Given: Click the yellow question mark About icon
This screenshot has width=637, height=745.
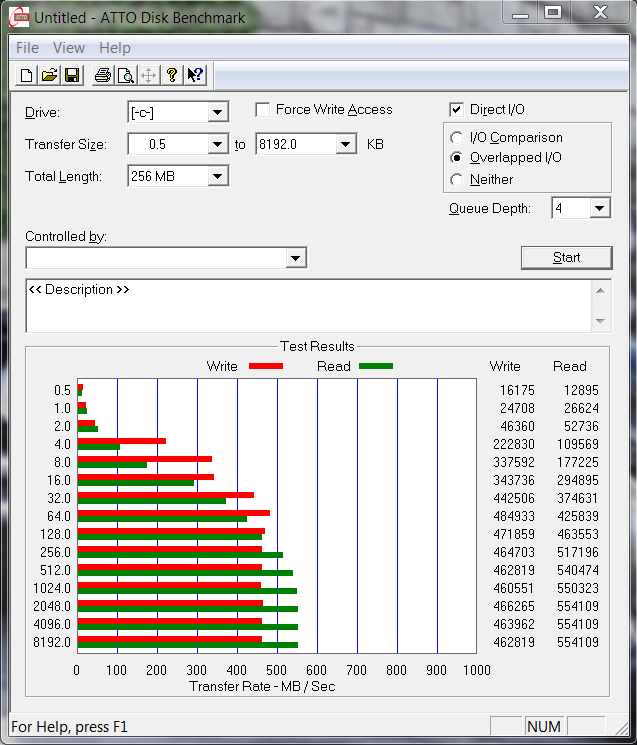Looking at the screenshot, I should click(172, 75).
